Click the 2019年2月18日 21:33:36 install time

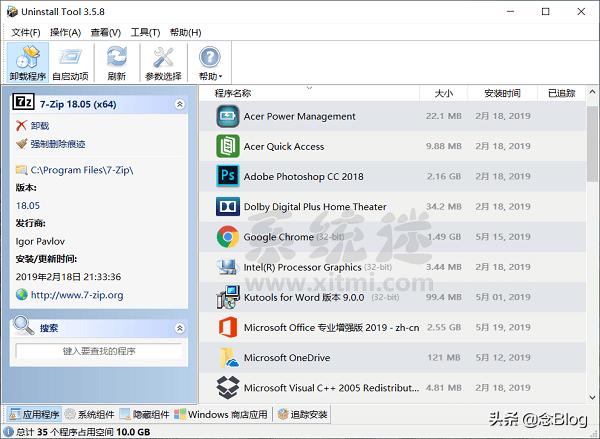point(68,277)
